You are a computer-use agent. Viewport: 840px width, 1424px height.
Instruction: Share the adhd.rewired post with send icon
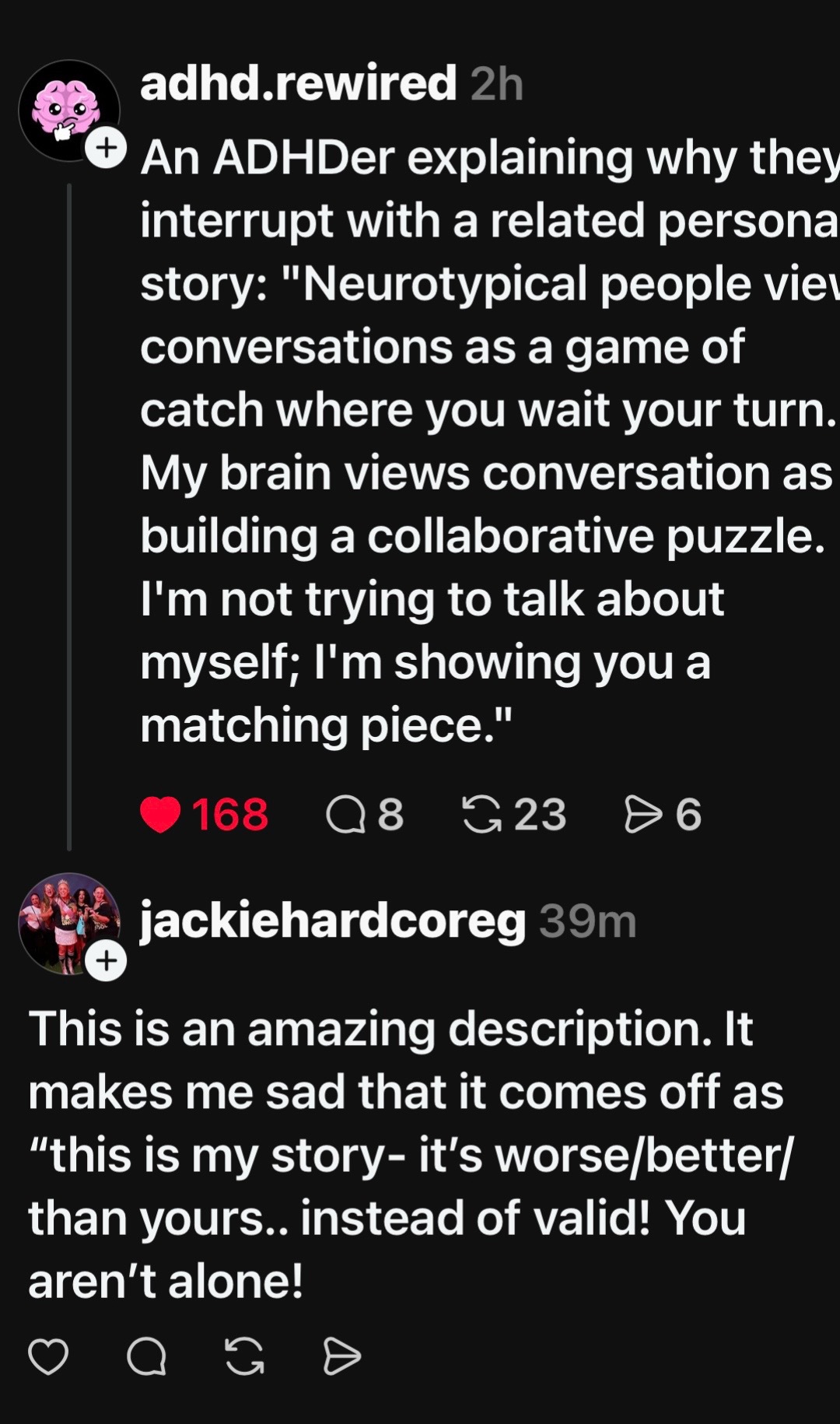643,815
